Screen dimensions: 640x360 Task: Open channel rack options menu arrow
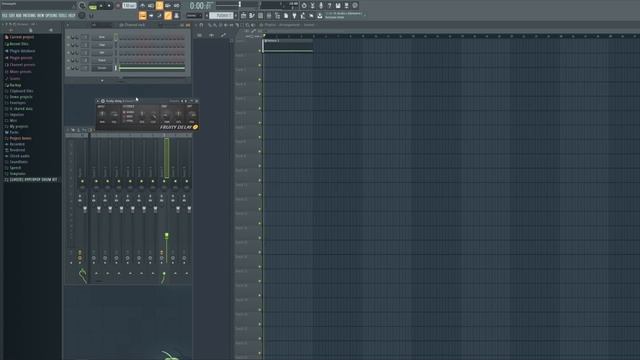(67, 25)
